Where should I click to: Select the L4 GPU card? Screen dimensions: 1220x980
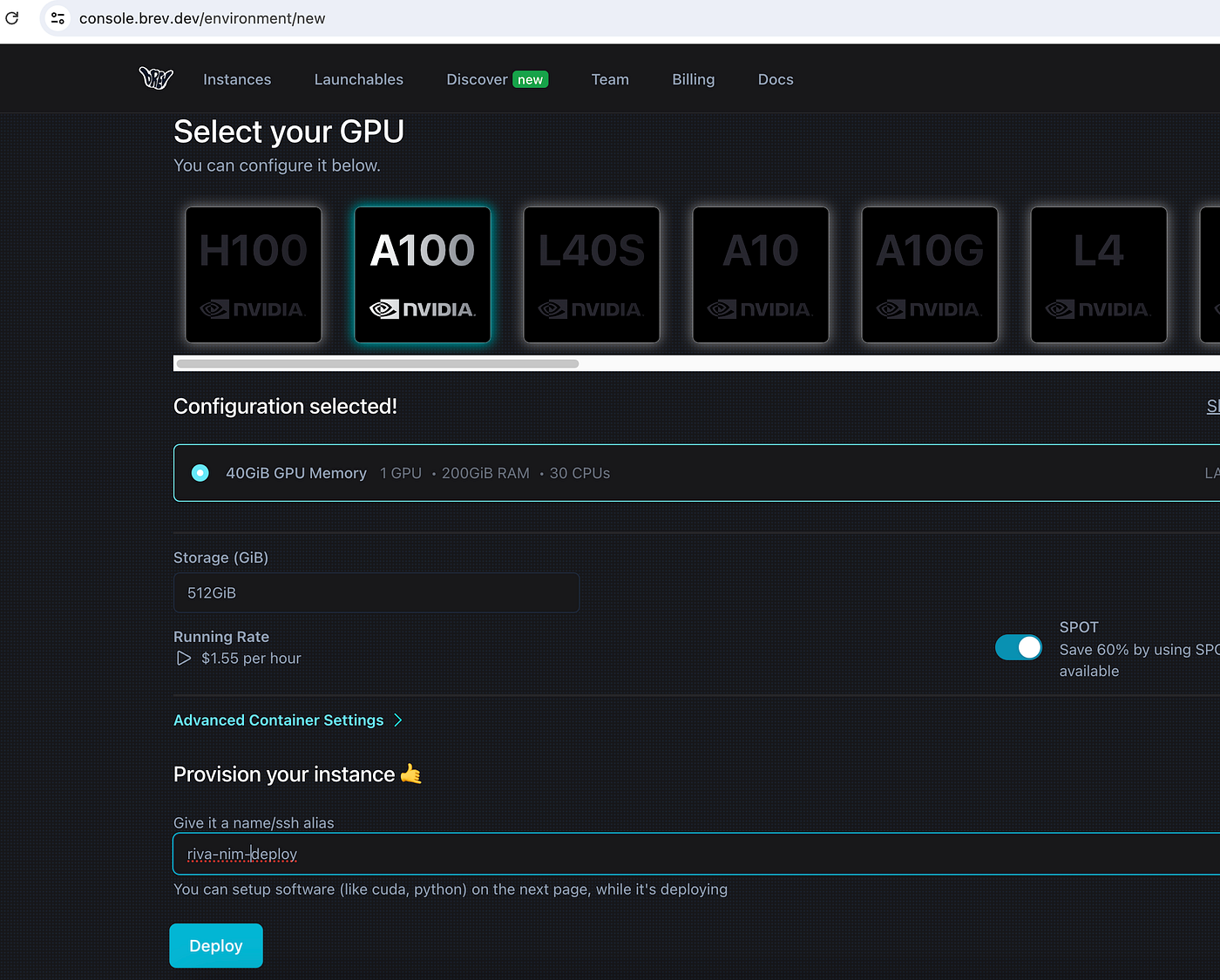pyautogui.click(x=1099, y=274)
